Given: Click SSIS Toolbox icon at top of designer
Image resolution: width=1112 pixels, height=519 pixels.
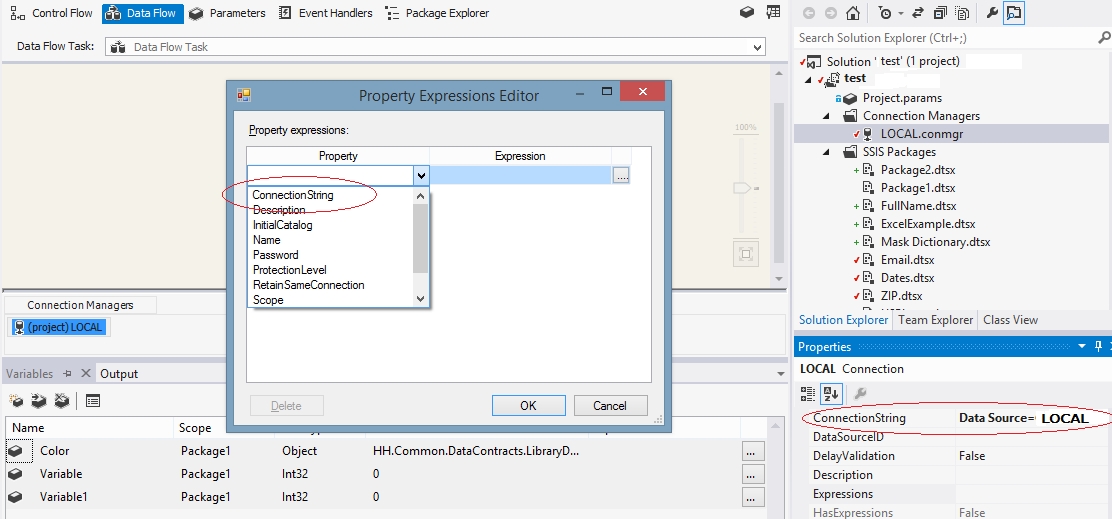Looking at the screenshot, I should point(746,13).
